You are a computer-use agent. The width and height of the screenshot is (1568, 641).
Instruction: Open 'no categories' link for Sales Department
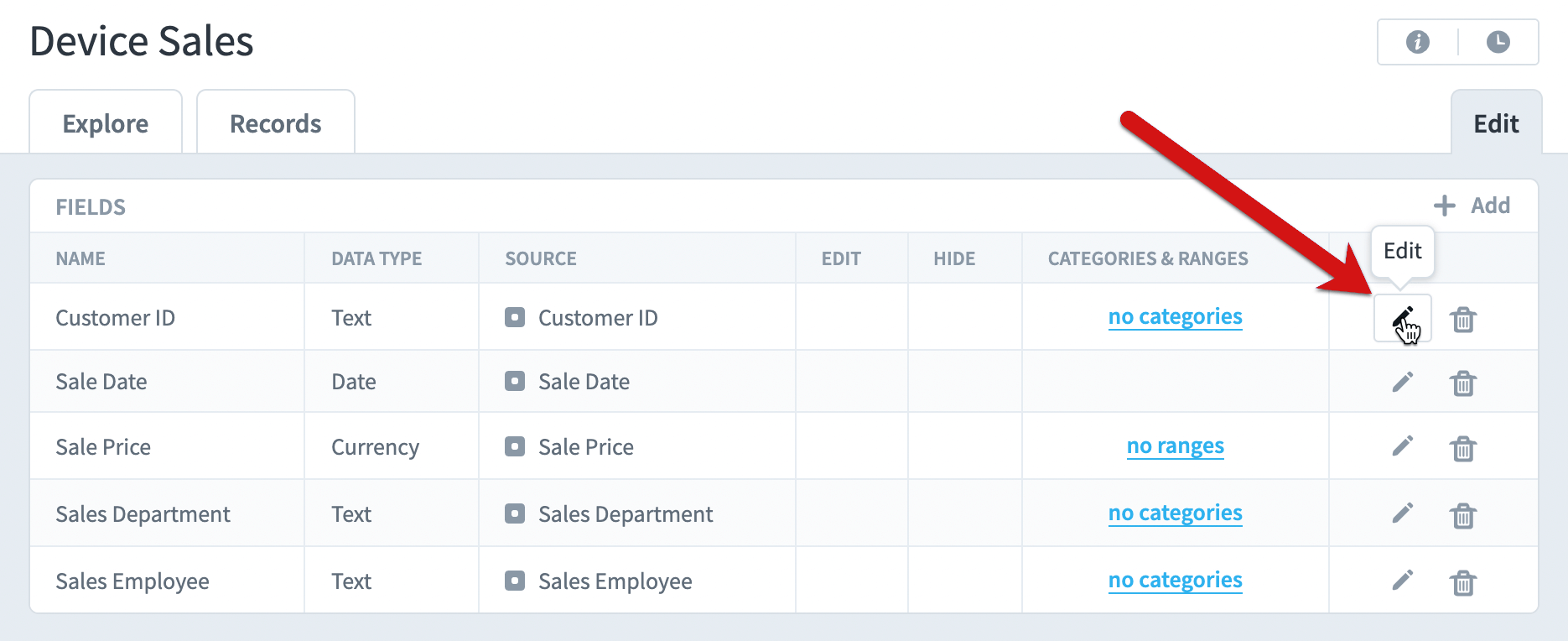click(1176, 513)
